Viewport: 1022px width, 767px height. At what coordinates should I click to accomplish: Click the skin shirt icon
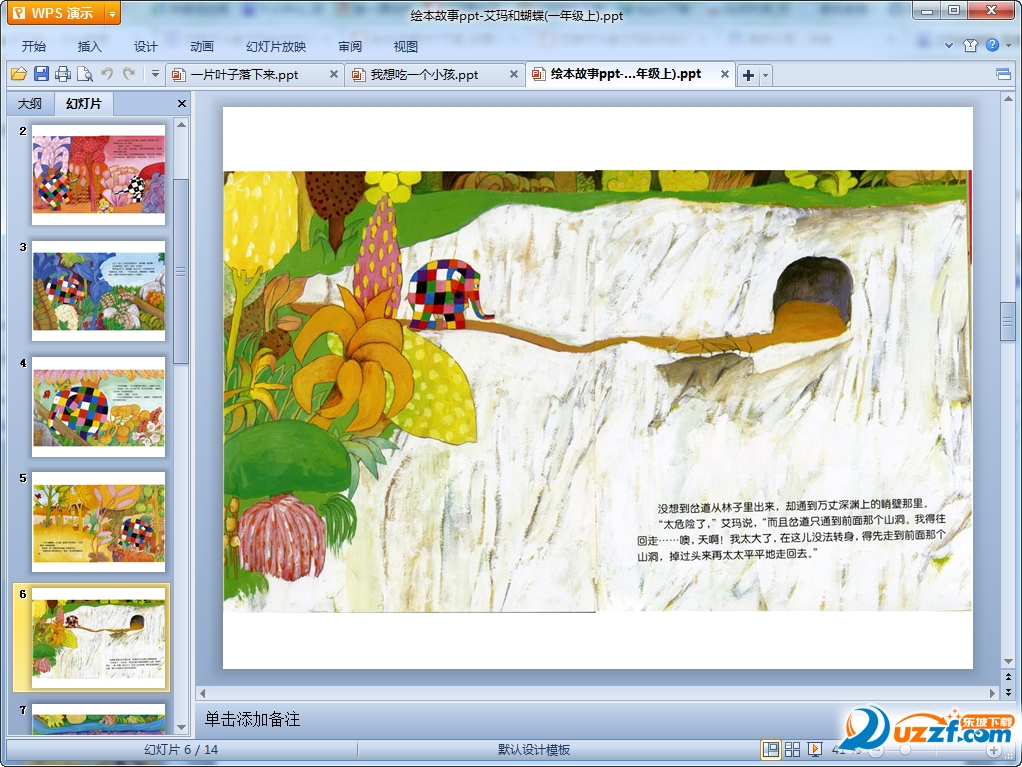(971, 45)
